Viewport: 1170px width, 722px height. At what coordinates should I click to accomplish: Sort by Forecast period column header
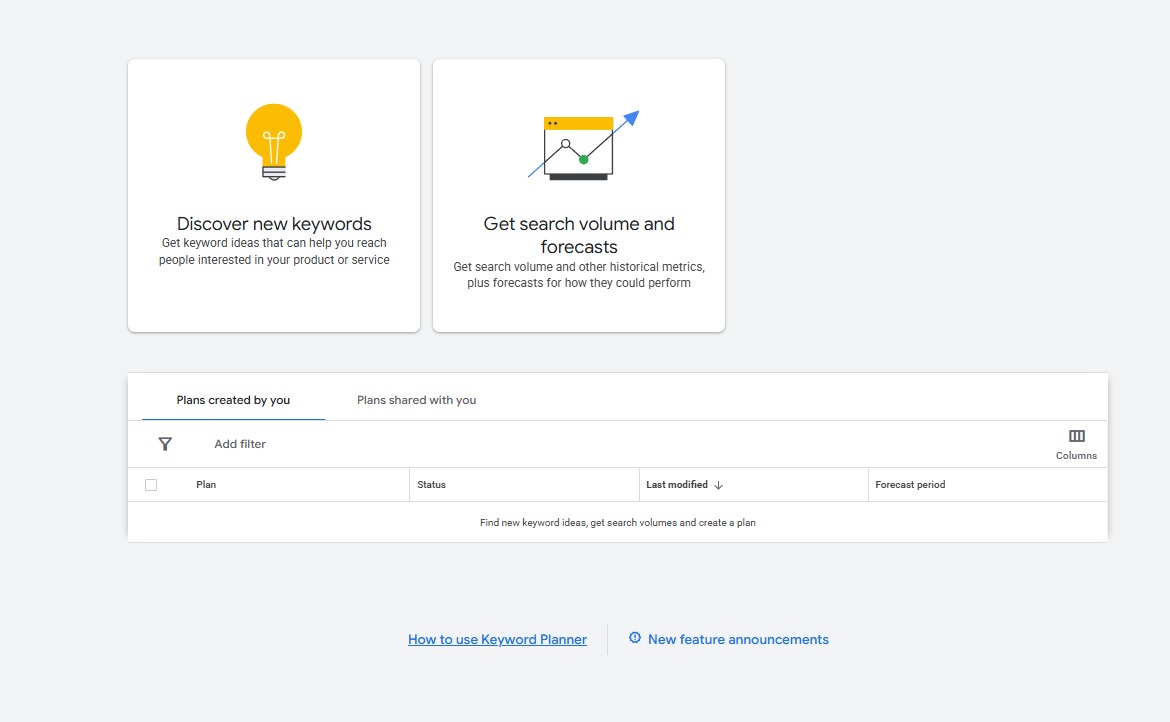click(910, 485)
